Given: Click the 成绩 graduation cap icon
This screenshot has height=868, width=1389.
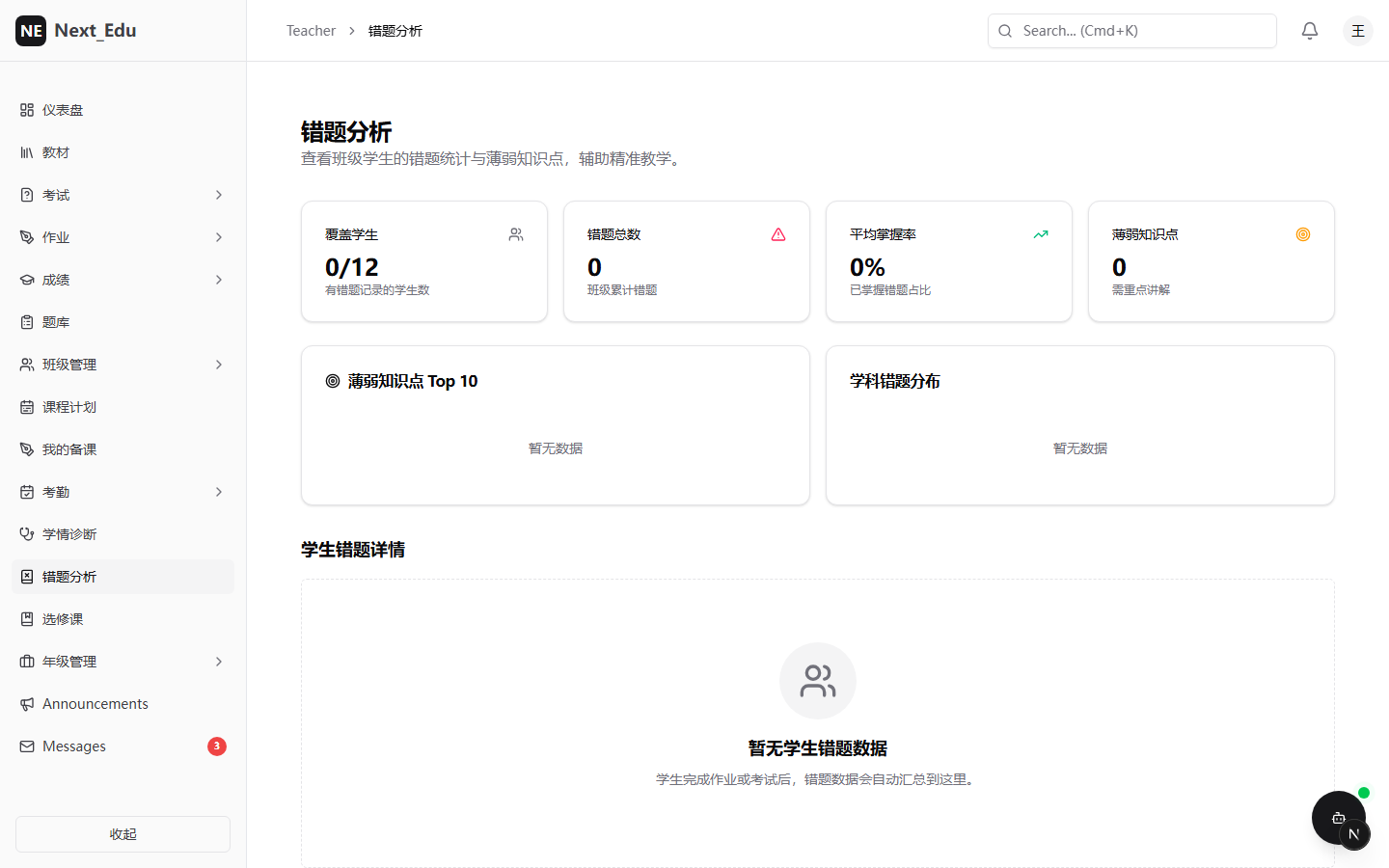Looking at the screenshot, I should (27, 280).
